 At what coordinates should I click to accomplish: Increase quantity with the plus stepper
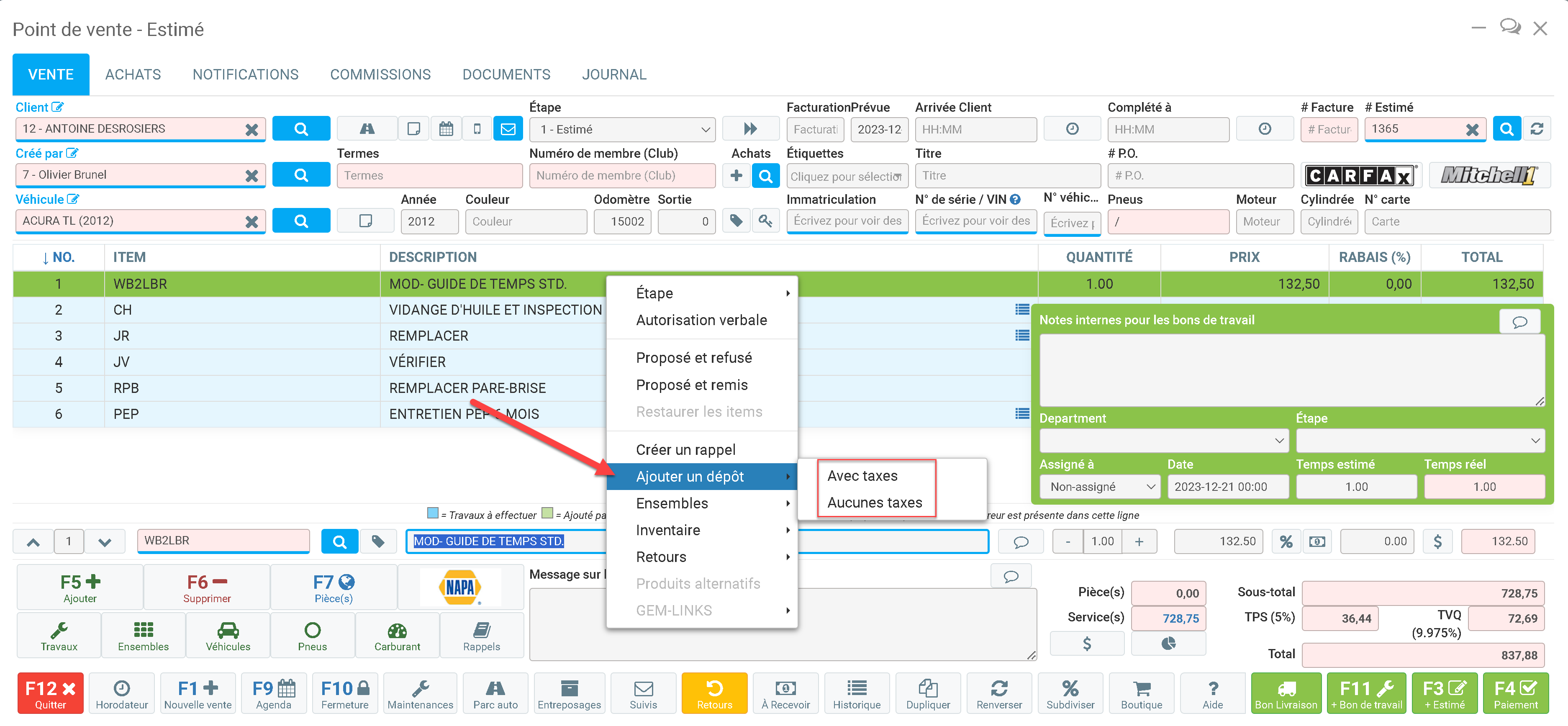tap(1138, 541)
